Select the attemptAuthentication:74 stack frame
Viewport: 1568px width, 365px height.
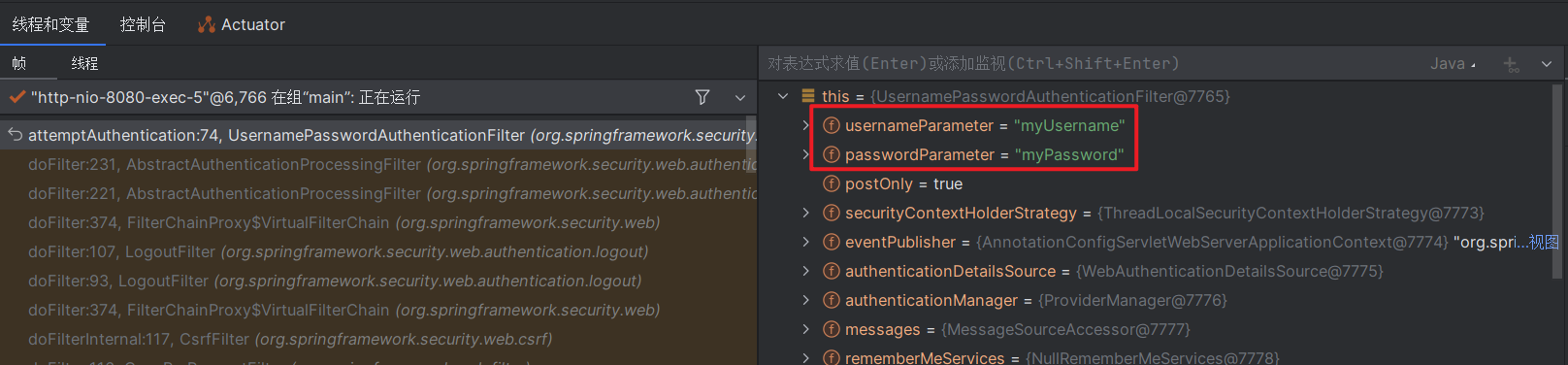[x=378, y=135]
